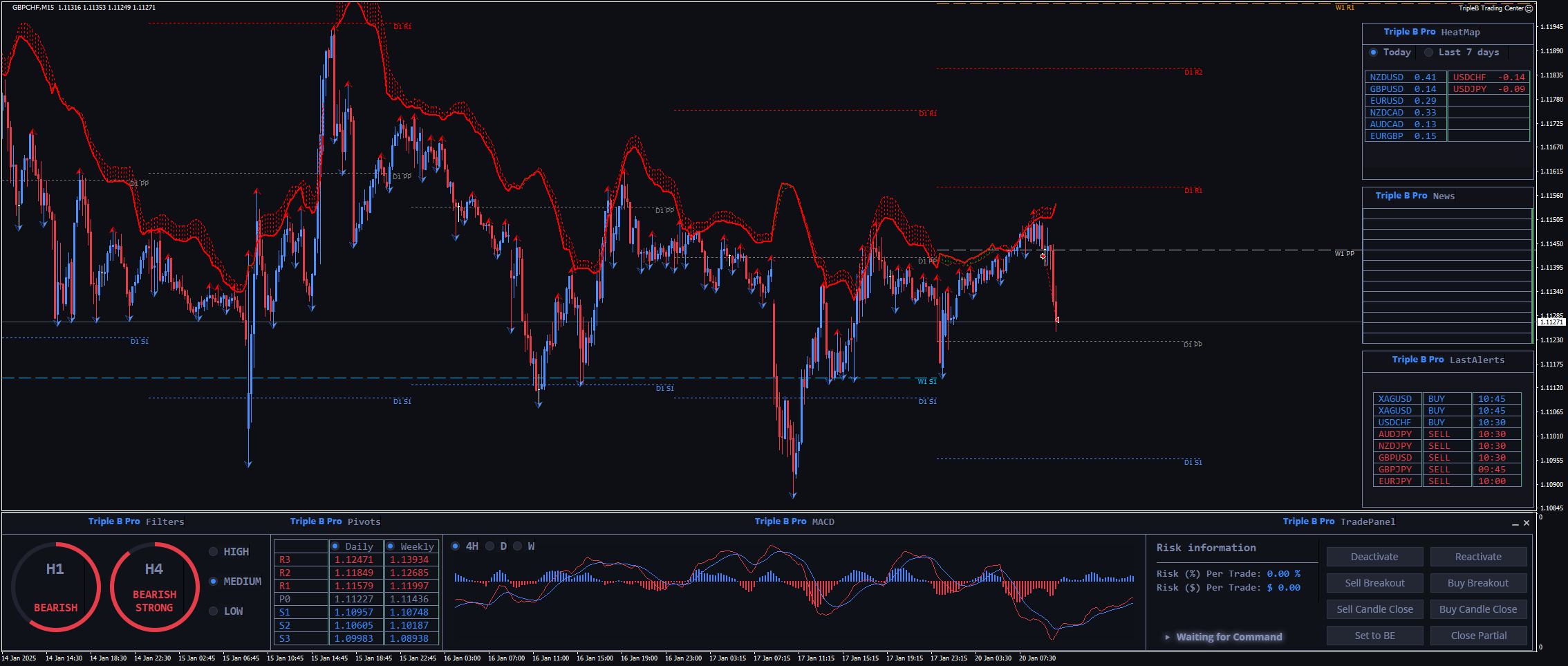Select the Today heatmap option
The width and height of the screenshot is (1568, 666).
[1373, 53]
